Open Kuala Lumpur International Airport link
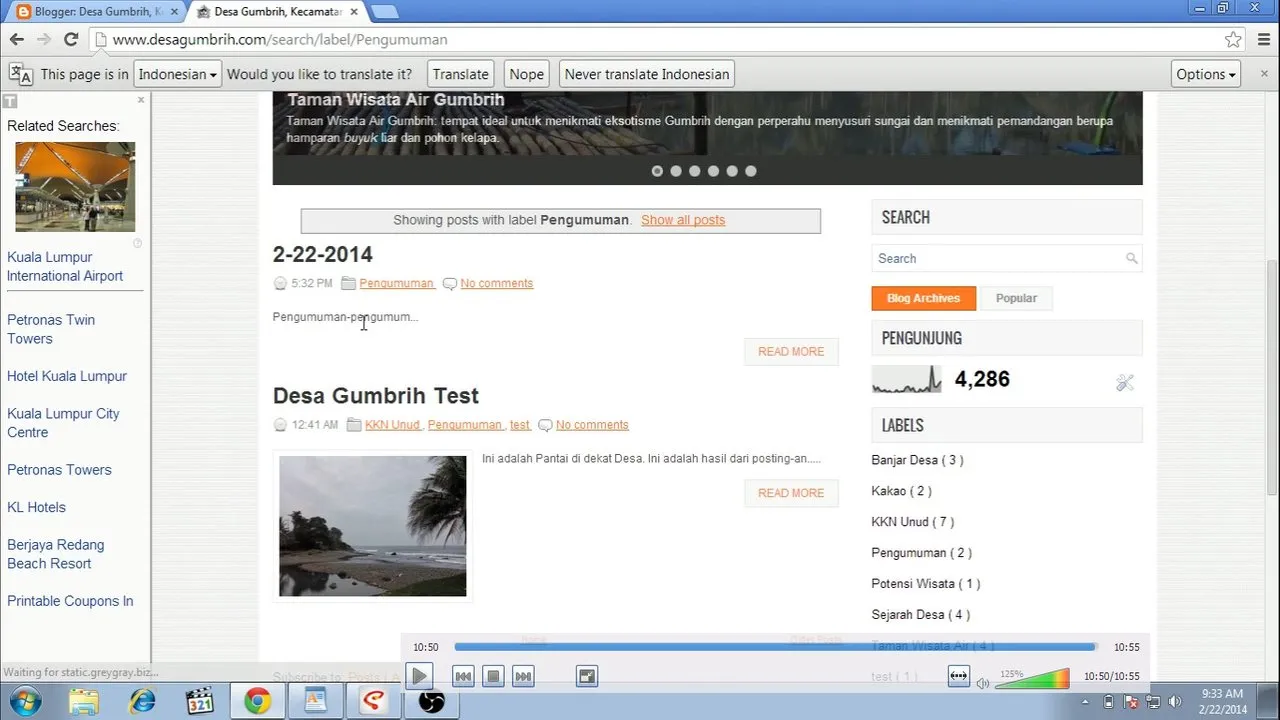Image resolution: width=1280 pixels, height=720 pixels. tap(65, 266)
